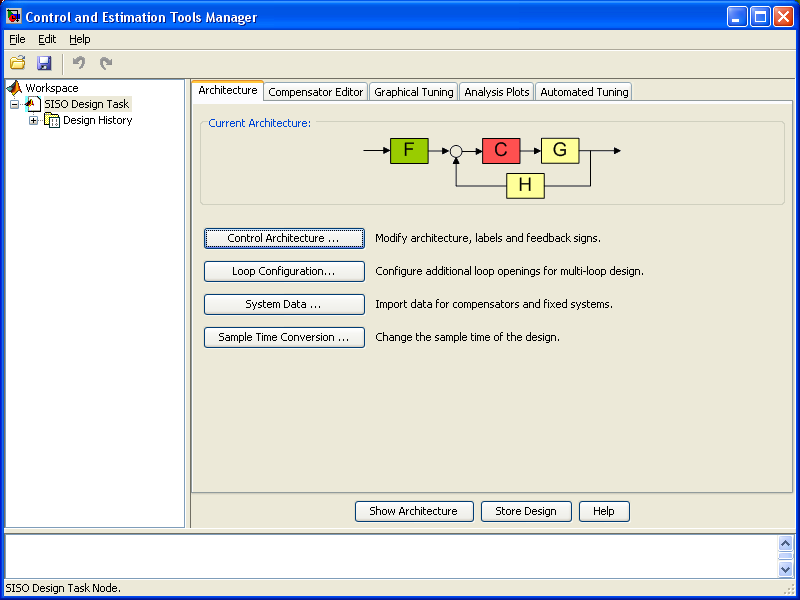
Task: Click the Loop Configuration button
Action: [x=284, y=271]
